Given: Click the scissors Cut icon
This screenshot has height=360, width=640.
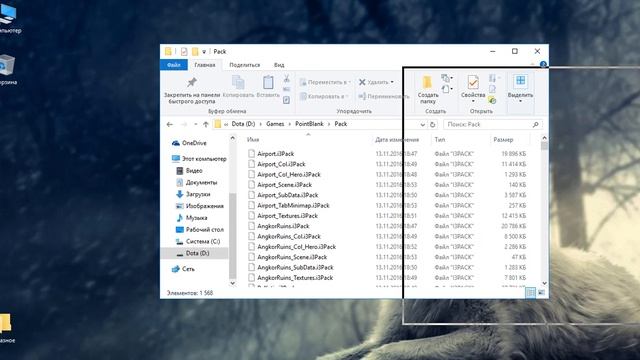Looking at the screenshot, I should [287, 78].
